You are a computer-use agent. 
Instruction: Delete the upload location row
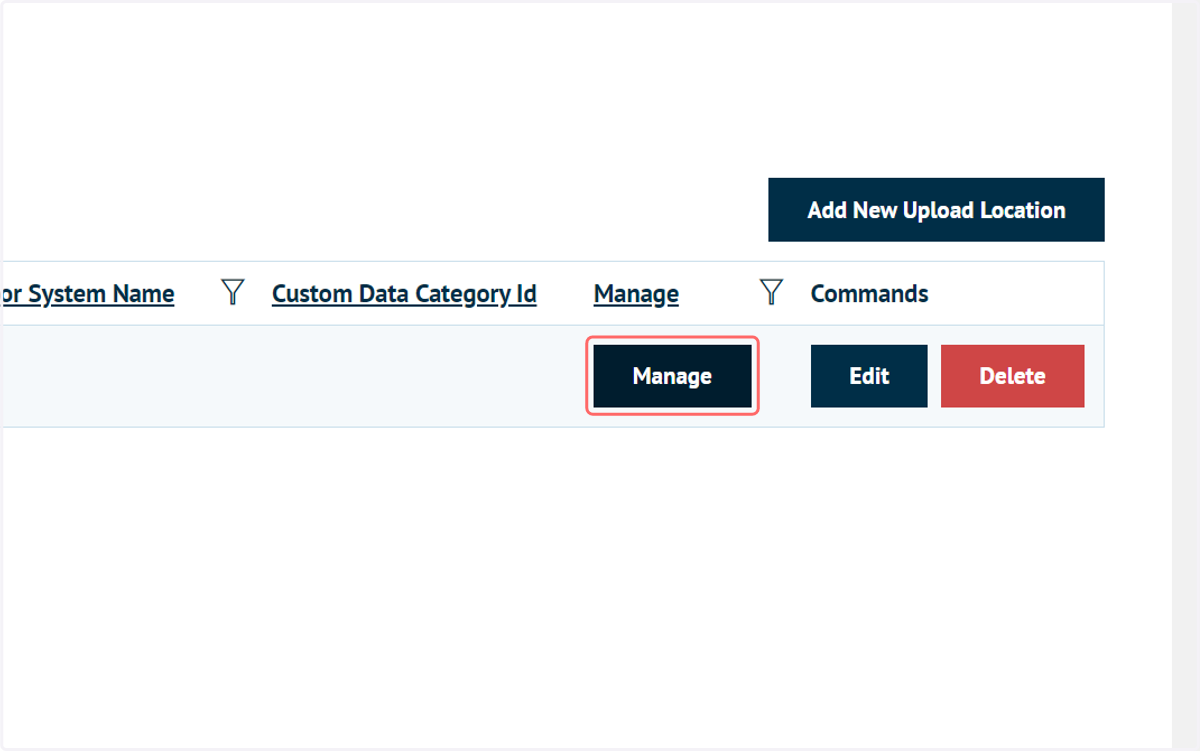pos(1012,376)
